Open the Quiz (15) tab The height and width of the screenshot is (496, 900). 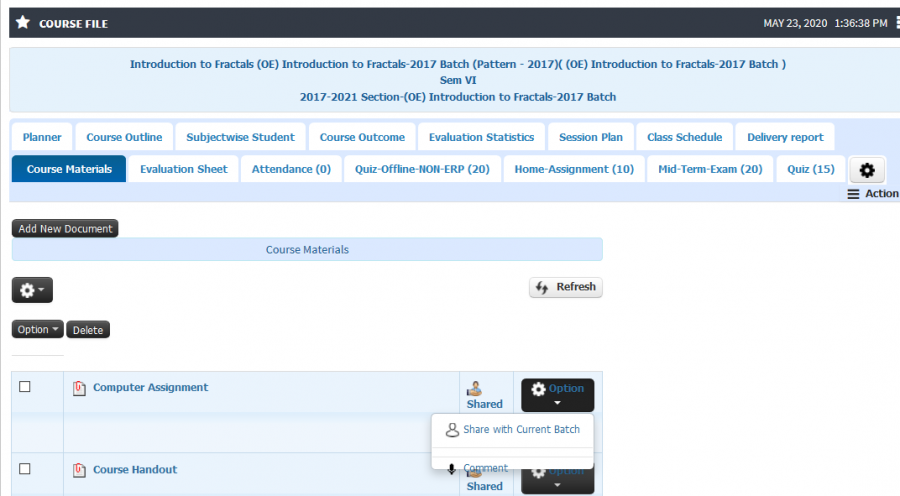pyautogui.click(x=810, y=169)
